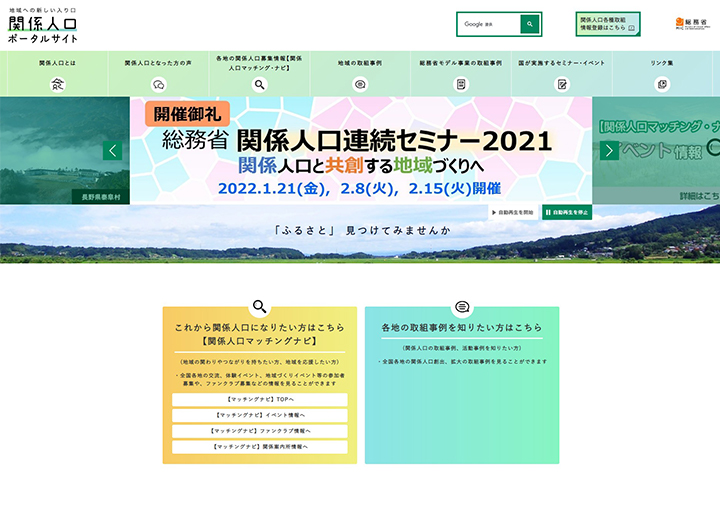The image size is (720, 507).
Task: Click the document icon under 総務省モデル事業の取組事例
Action: 461,84
